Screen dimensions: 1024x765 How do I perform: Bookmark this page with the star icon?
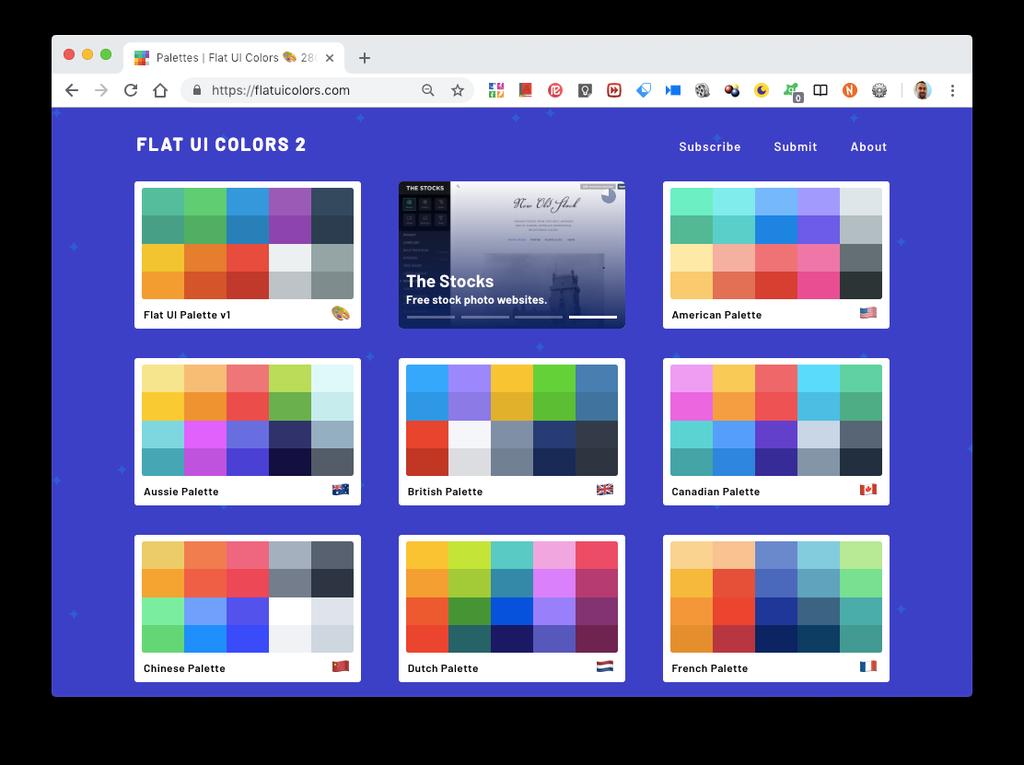tap(458, 90)
